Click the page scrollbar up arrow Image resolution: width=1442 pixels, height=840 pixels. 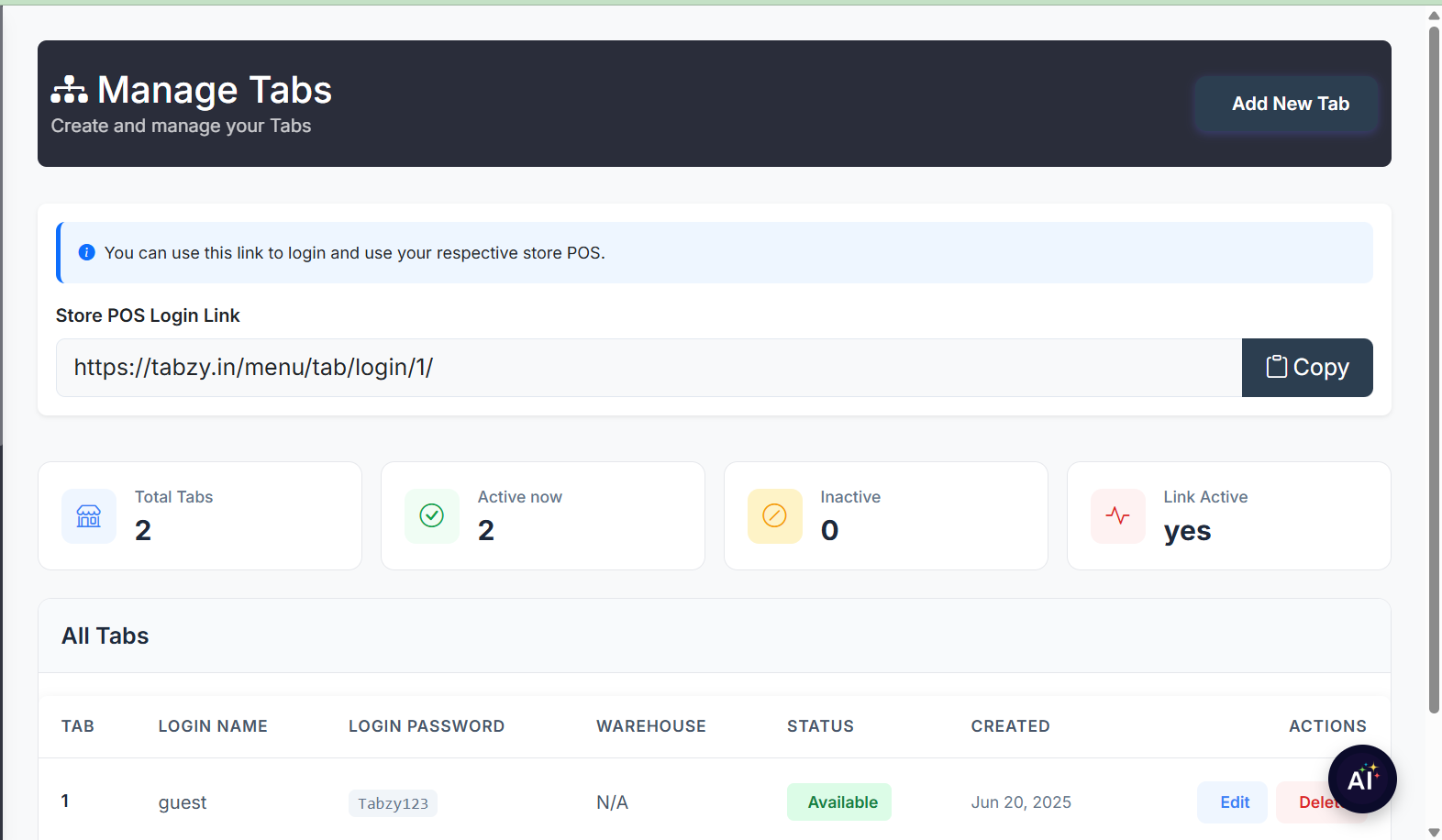point(1434,16)
